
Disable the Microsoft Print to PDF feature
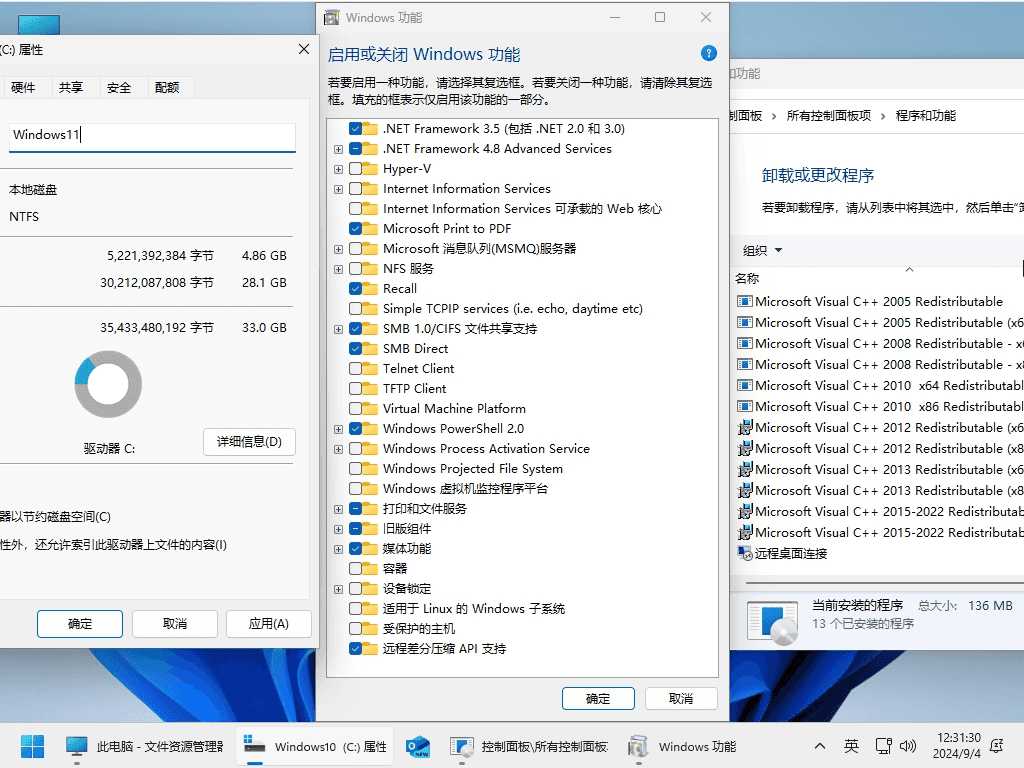coord(360,228)
